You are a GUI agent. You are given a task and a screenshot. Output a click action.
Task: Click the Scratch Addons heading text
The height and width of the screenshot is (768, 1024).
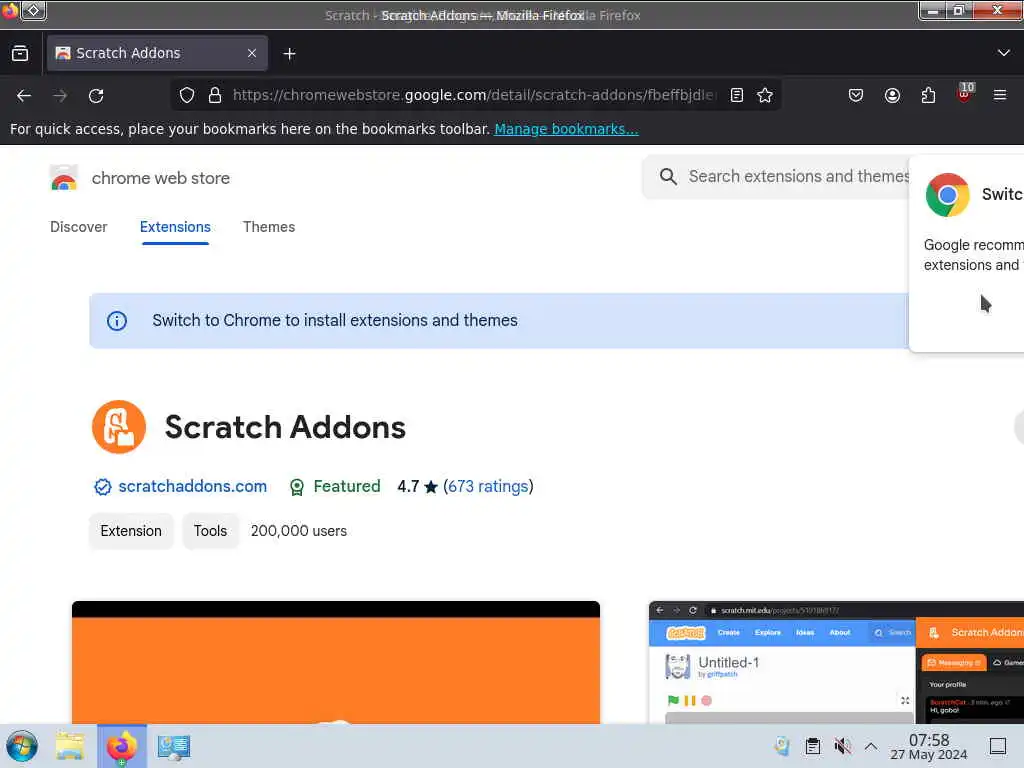tap(285, 427)
